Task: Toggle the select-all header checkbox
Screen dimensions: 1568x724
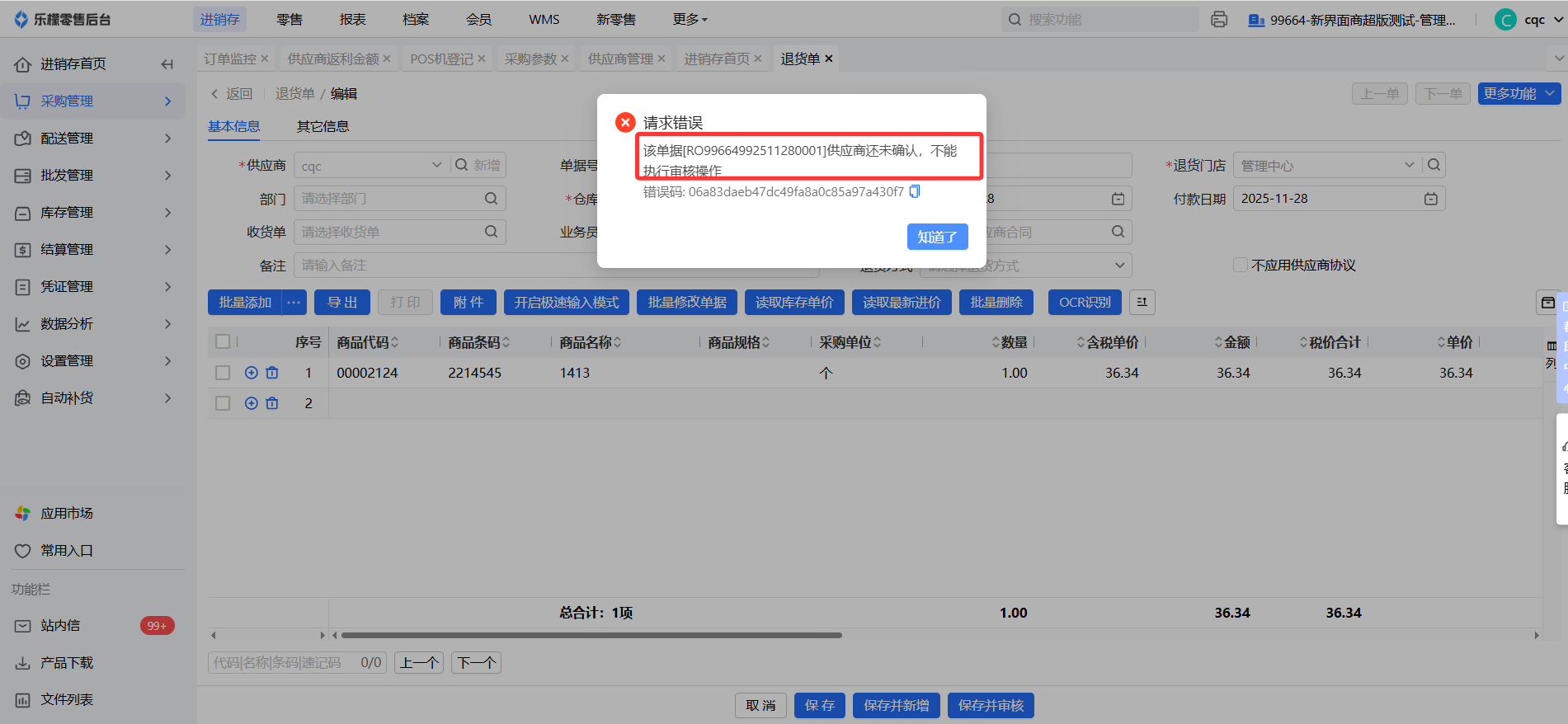Action: tap(223, 341)
